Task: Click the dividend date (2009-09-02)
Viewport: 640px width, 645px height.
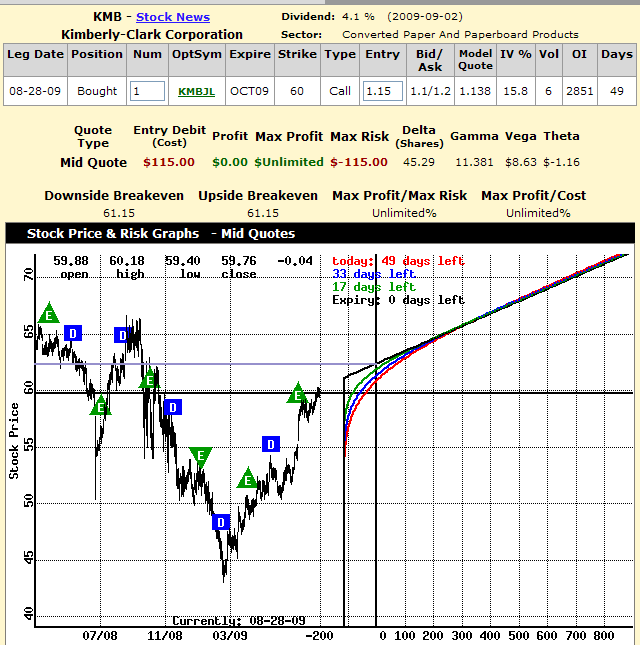Action: coord(425,17)
